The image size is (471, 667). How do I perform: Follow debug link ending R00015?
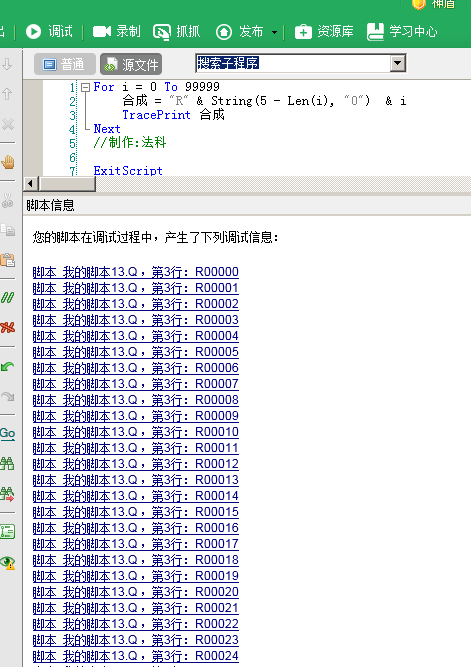[x=135, y=512]
